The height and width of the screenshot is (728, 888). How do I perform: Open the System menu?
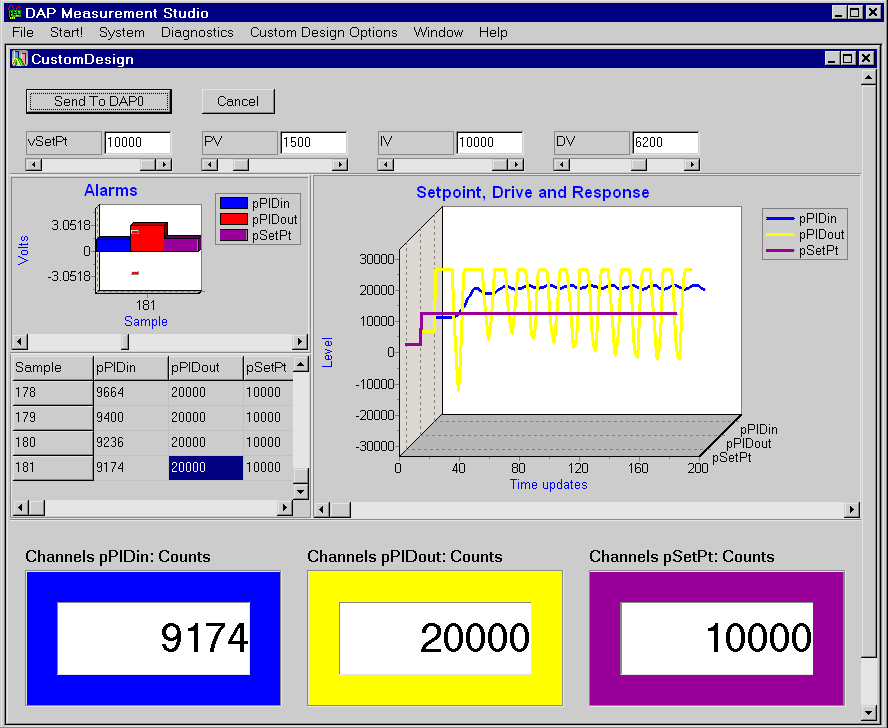120,32
